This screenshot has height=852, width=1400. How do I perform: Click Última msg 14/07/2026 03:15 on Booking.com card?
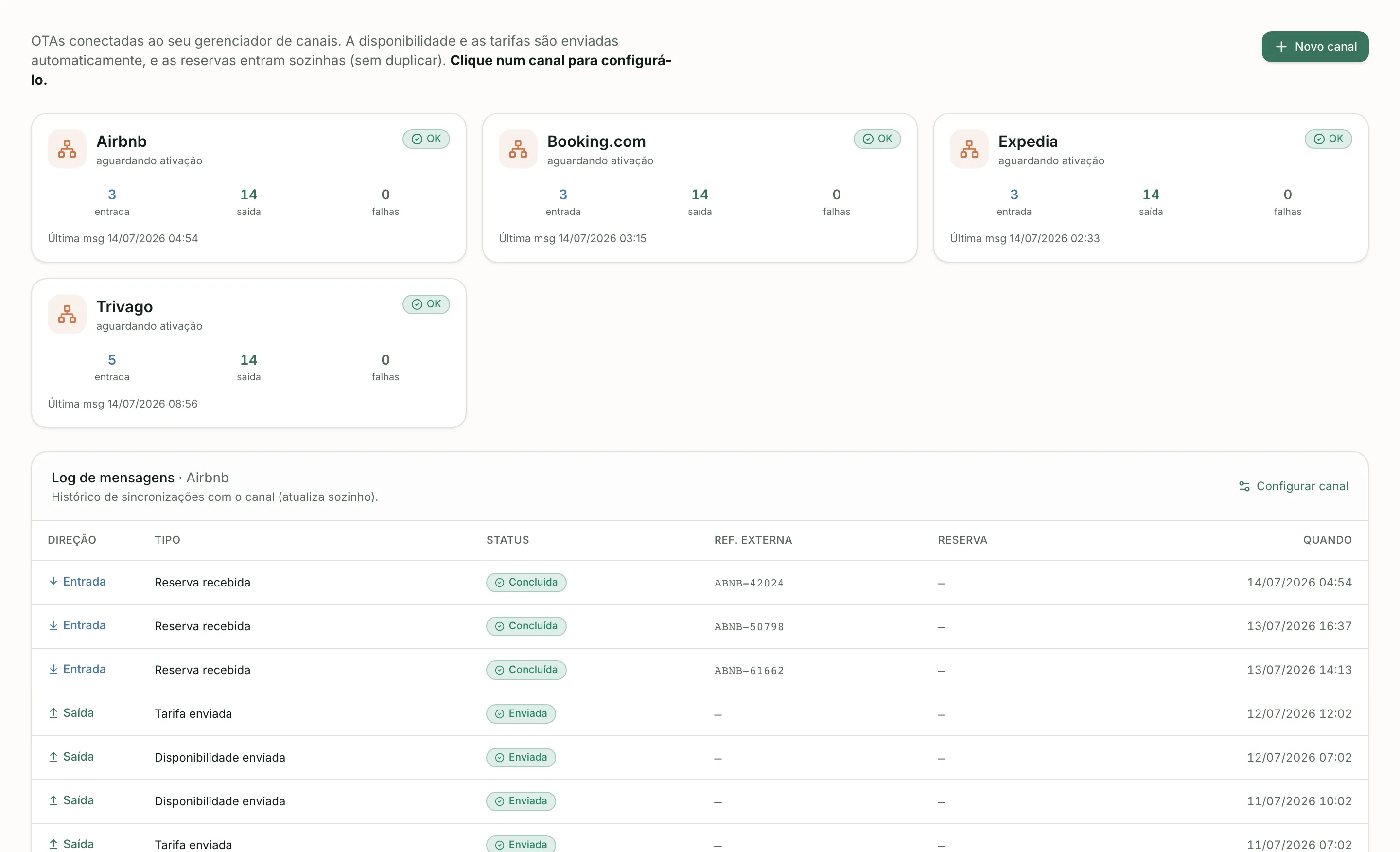572,238
